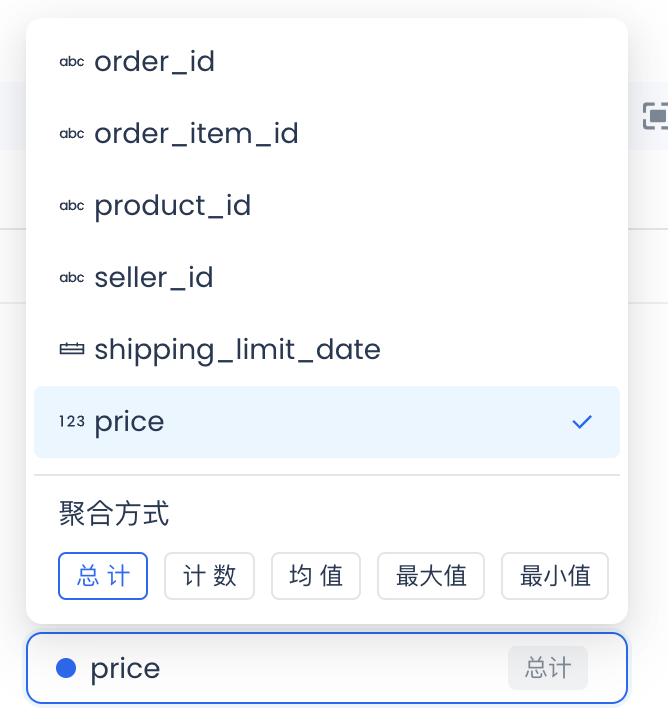668x714 pixels.
Task: Click the string type icon for product_id
Action: [x=72, y=206]
